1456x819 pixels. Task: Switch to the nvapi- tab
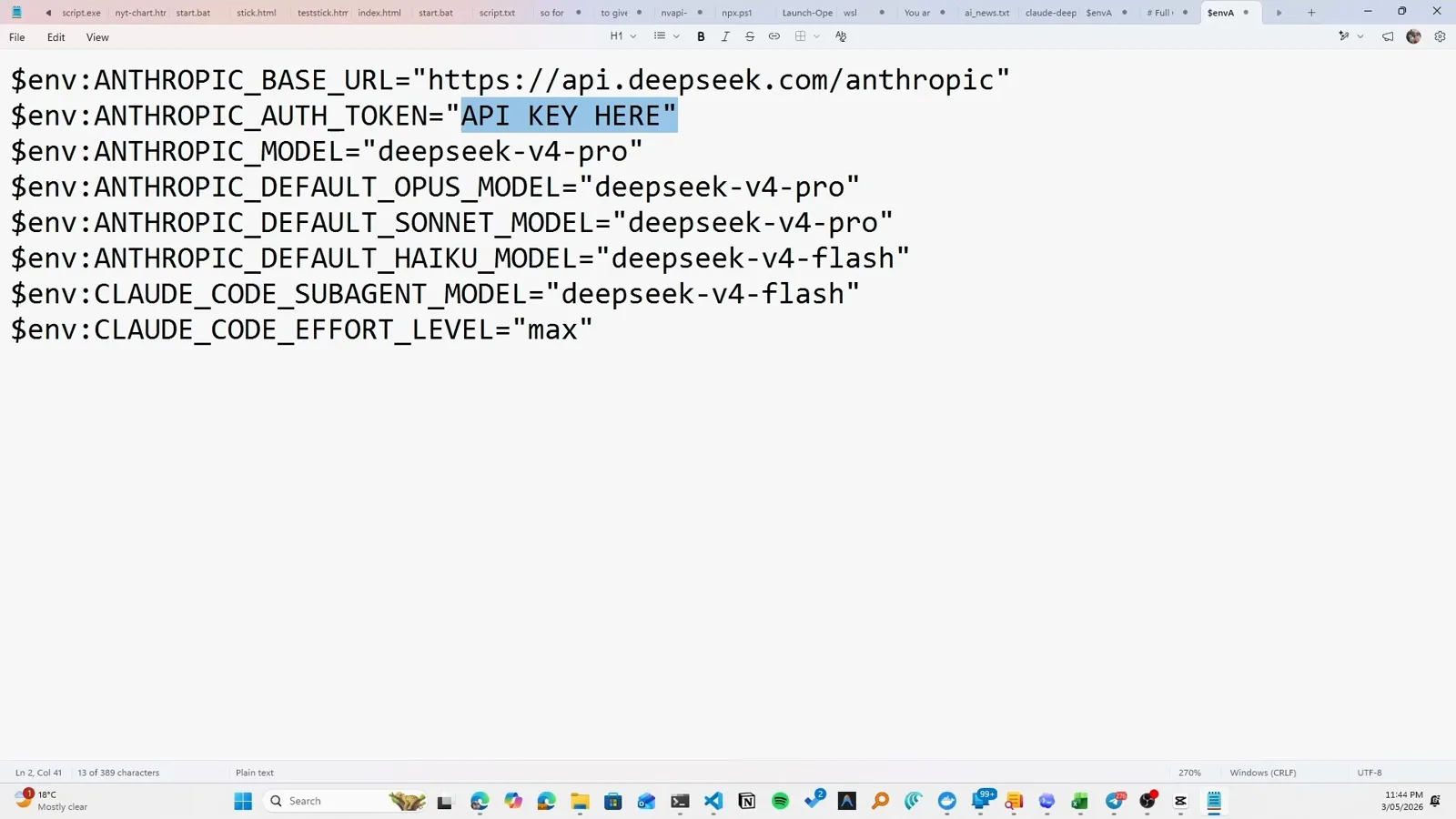(674, 13)
